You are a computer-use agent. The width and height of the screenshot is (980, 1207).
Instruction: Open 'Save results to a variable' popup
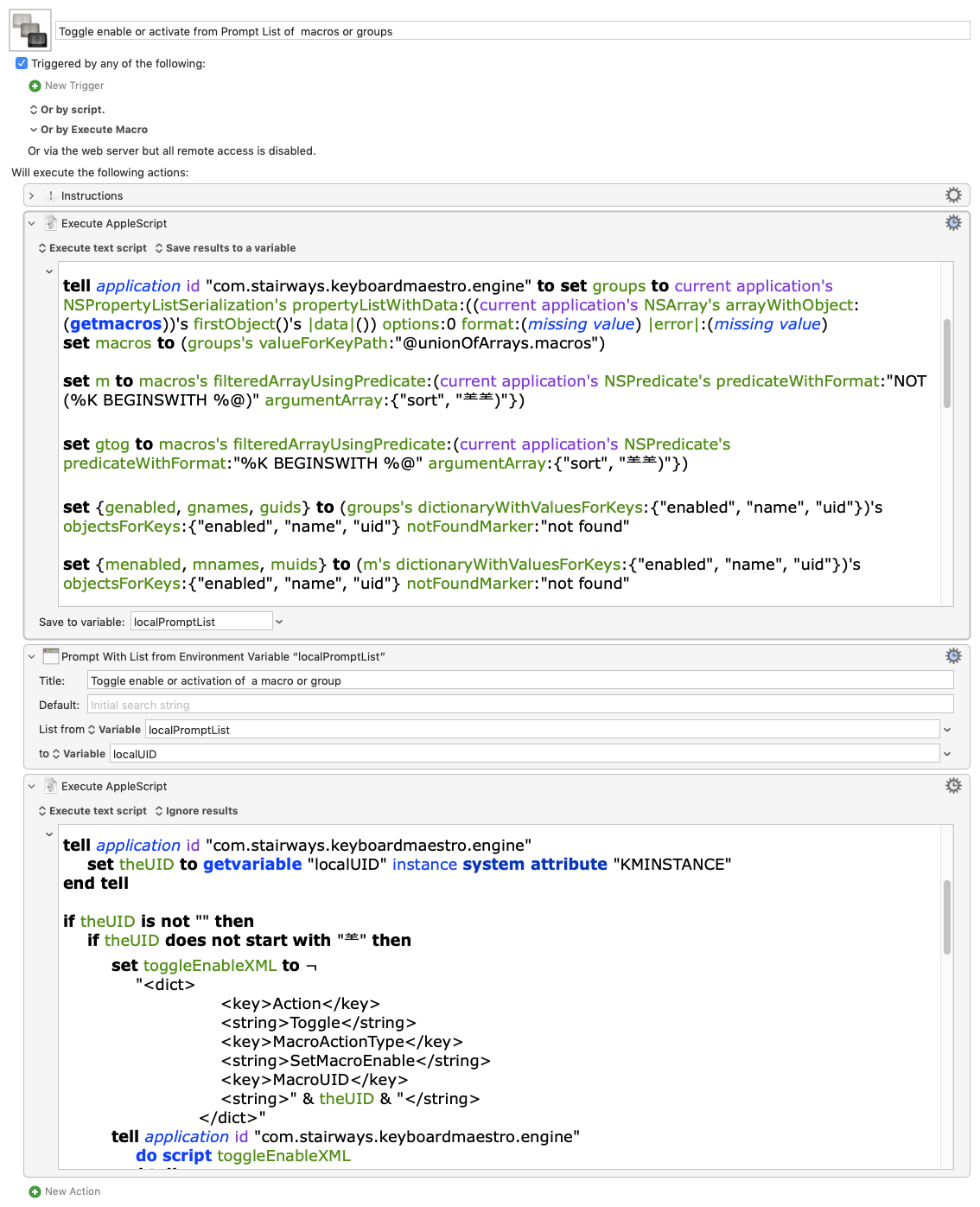pos(226,248)
